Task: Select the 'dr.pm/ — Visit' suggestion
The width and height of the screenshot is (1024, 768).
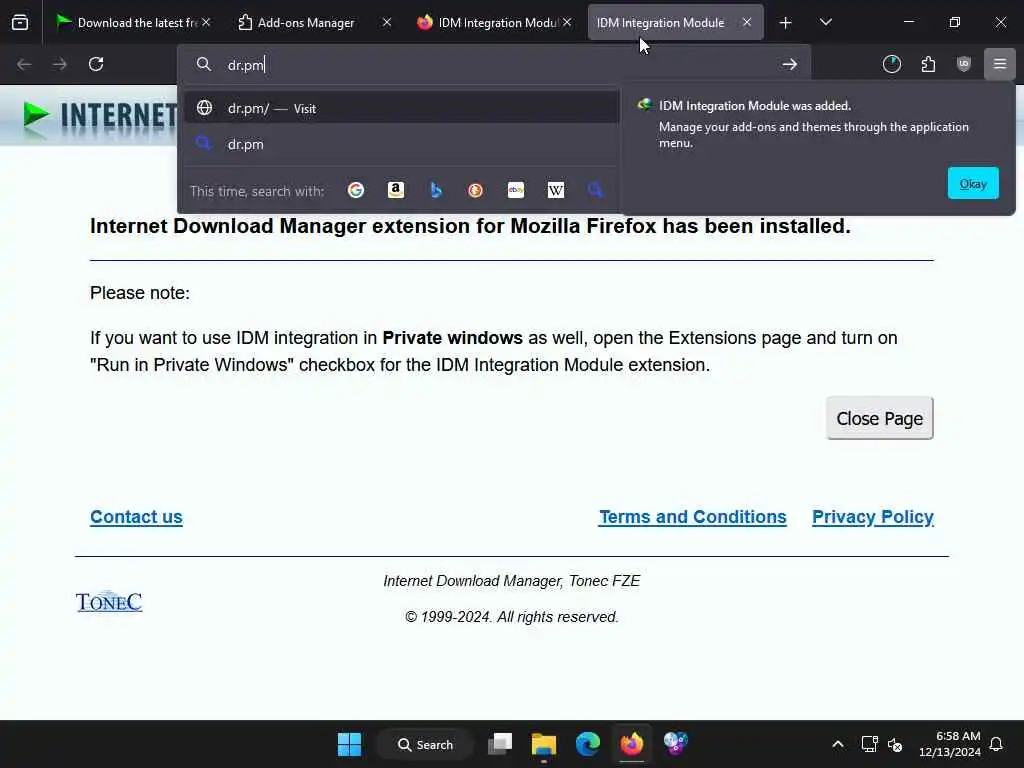Action: [x=402, y=108]
